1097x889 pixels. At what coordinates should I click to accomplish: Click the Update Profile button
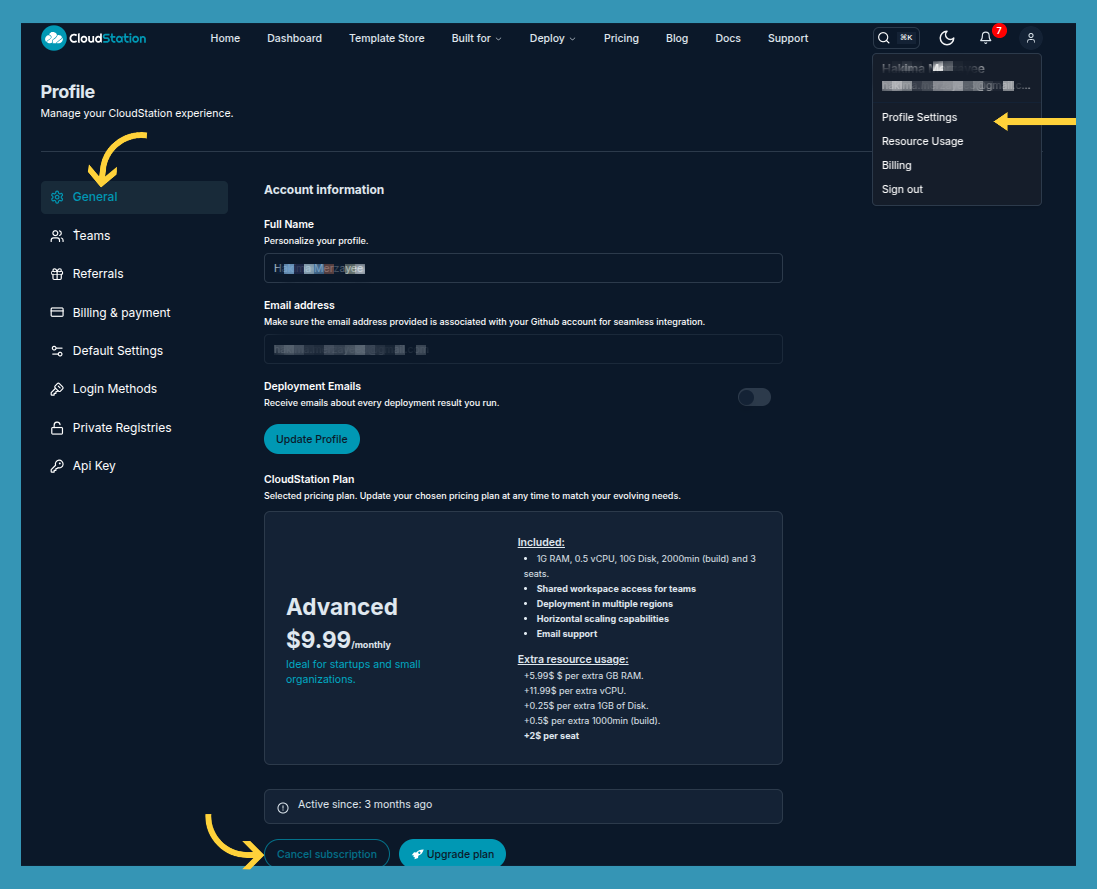point(311,439)
